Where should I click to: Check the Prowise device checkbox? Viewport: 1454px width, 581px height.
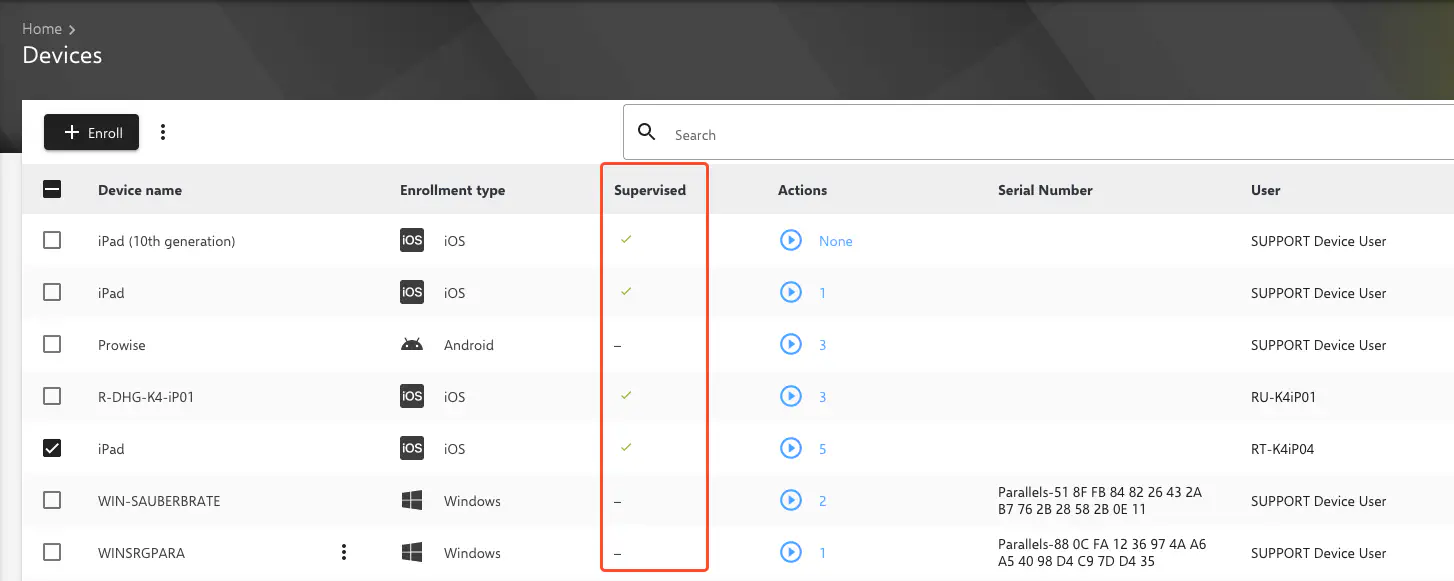[52, 345]
